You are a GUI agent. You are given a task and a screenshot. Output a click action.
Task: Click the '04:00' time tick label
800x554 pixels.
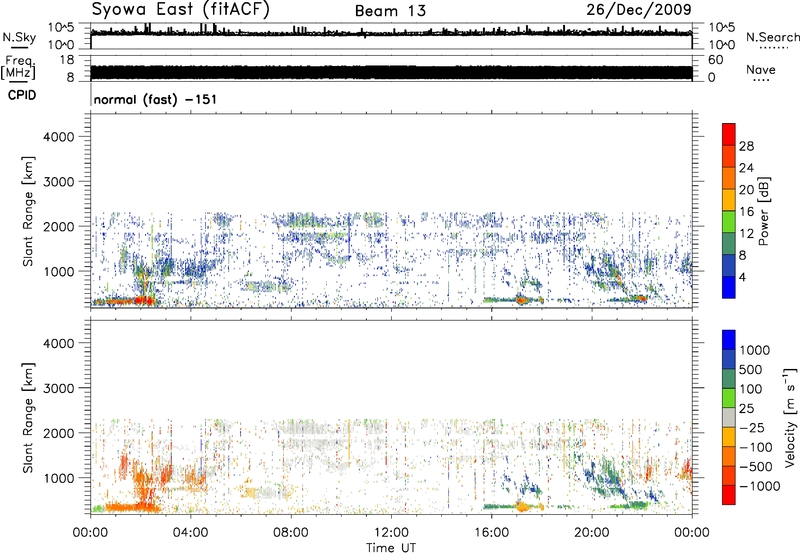190,533
